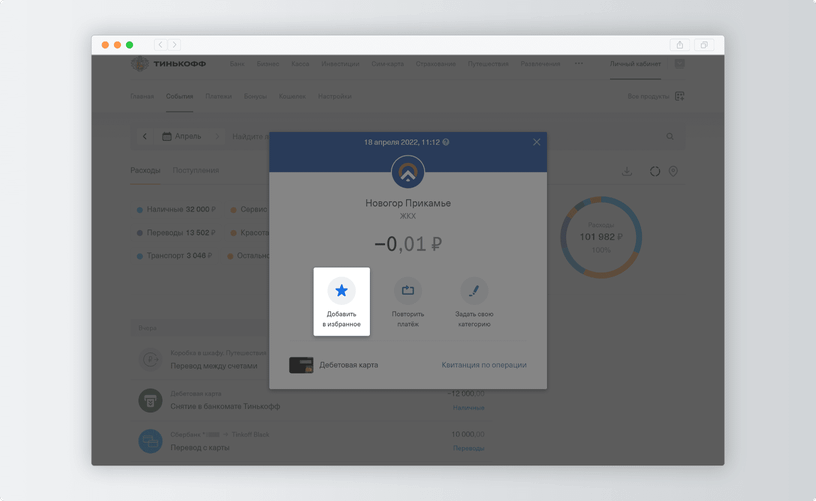Click ATM icon of Снятие в банкомате

(x=150, y=401)
